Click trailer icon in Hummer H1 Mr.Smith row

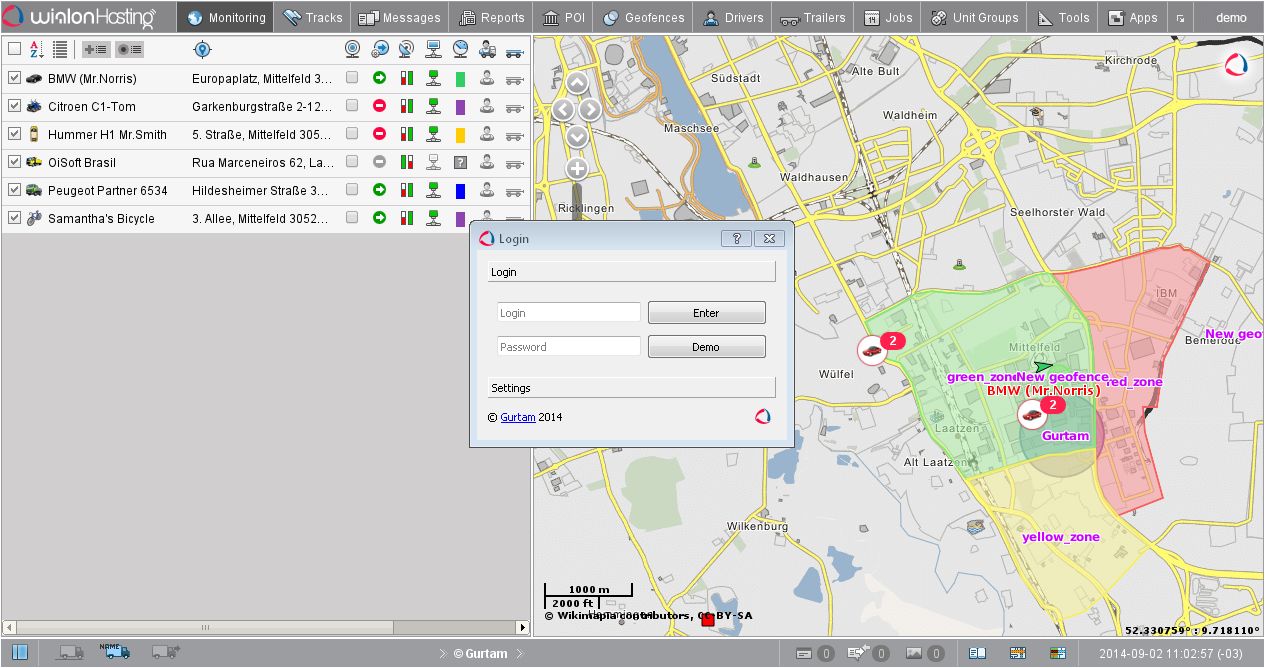pyautogui.click(x=514, y=134)
